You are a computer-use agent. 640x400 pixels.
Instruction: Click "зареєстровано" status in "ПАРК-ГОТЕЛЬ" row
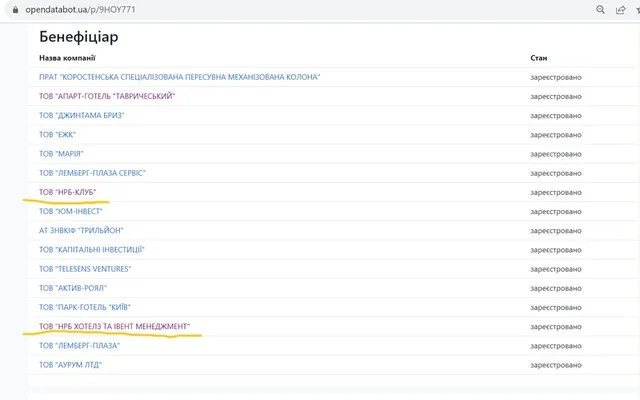[x=556, y=307]
